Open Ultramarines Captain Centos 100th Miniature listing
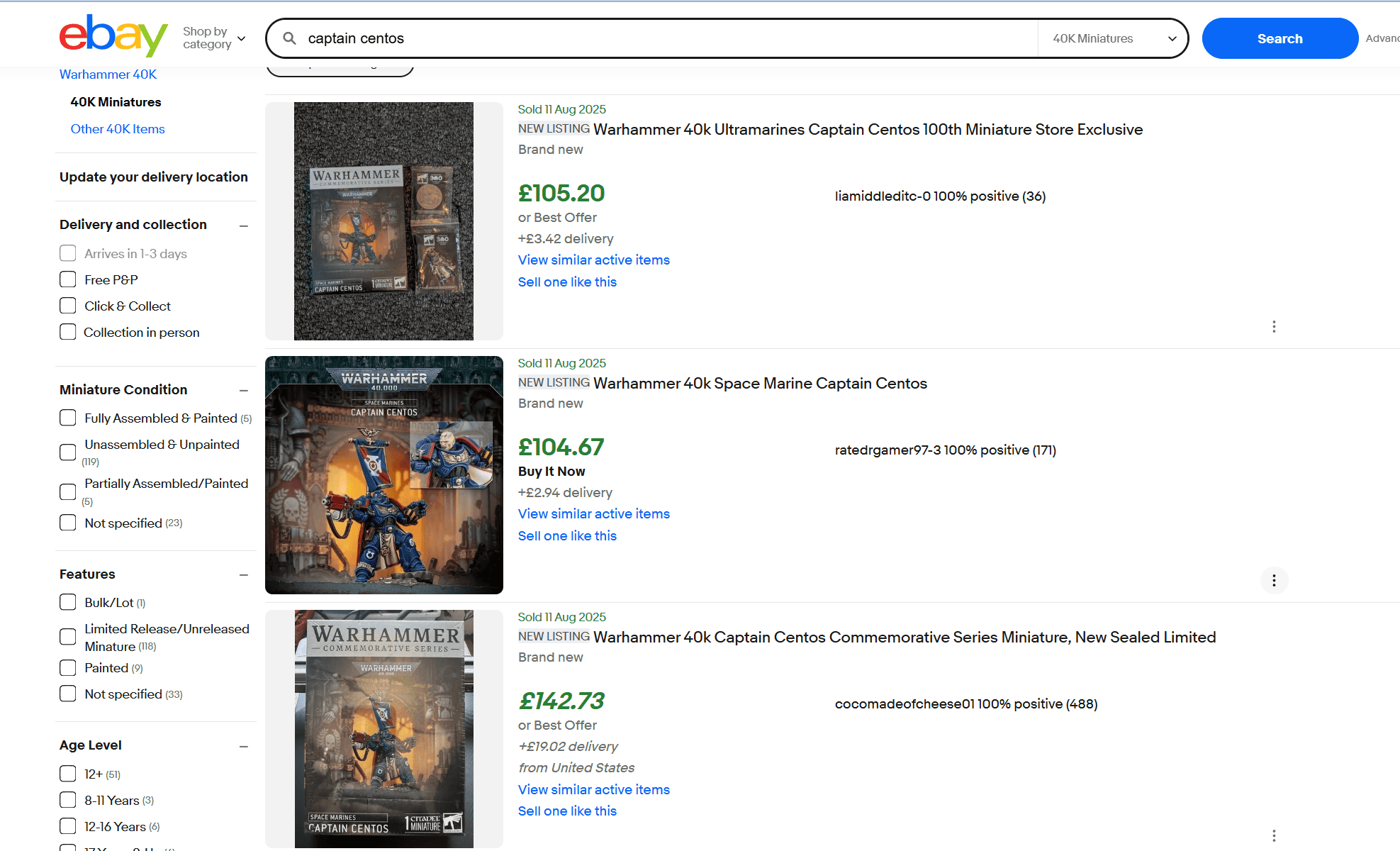 click(868, 129)
